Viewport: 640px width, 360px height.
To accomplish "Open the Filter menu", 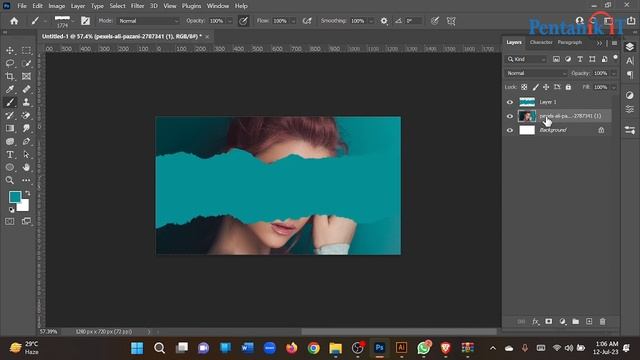I will (137, 6).
